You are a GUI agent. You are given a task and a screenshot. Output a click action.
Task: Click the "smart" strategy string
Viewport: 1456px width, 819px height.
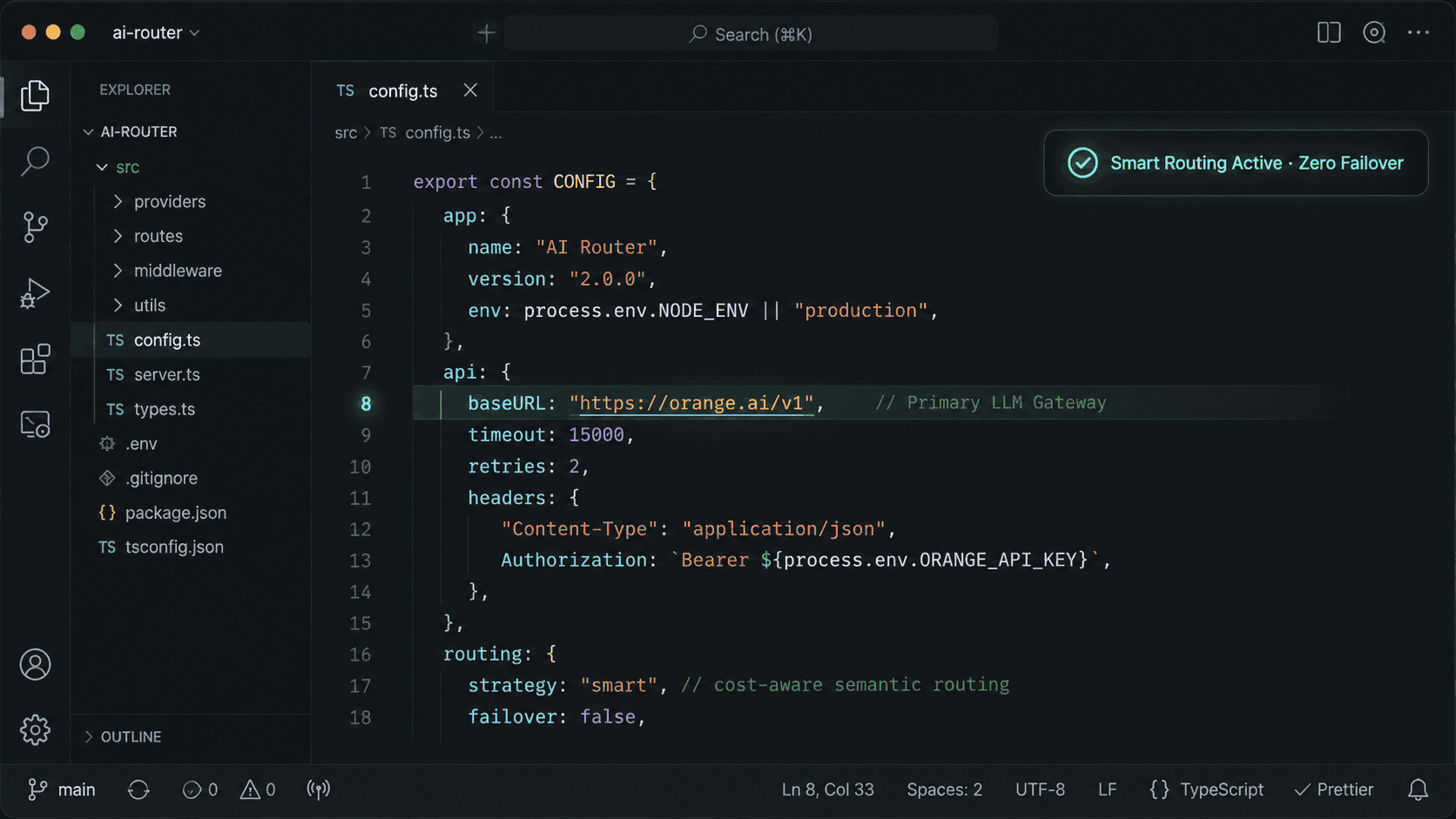(x=618, y=685)
